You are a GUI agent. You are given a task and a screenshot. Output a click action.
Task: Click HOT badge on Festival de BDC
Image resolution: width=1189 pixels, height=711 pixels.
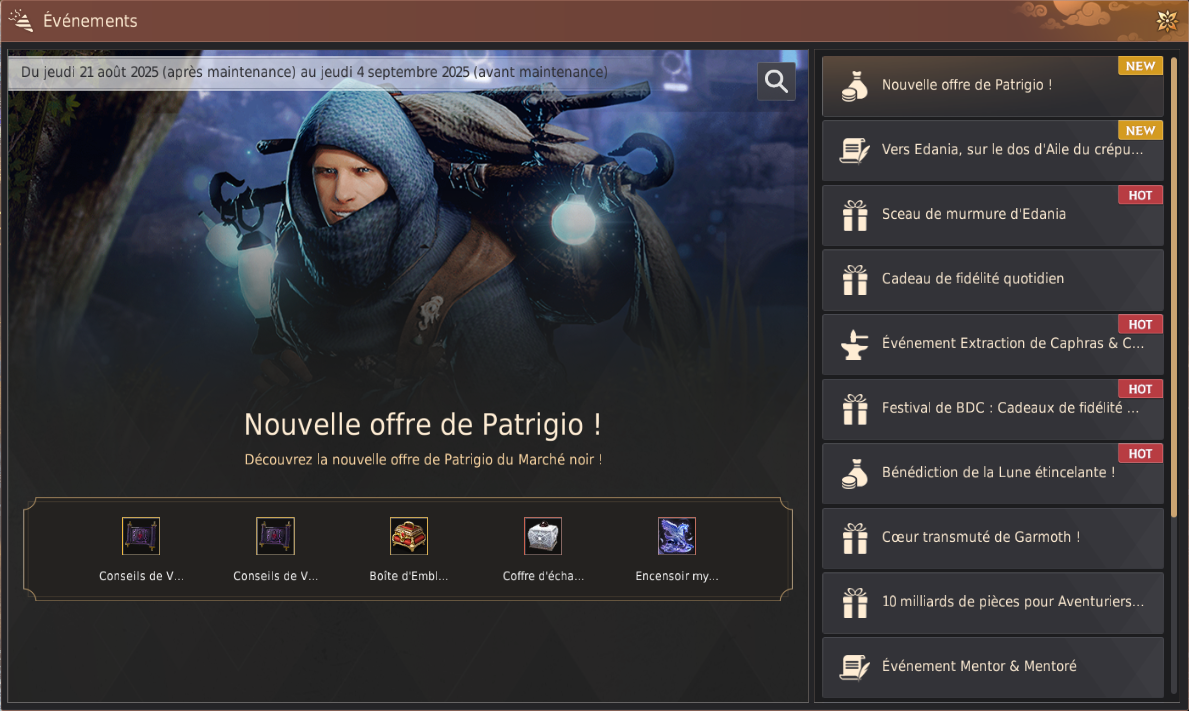pyautogui.click(x=1140, y=389)
